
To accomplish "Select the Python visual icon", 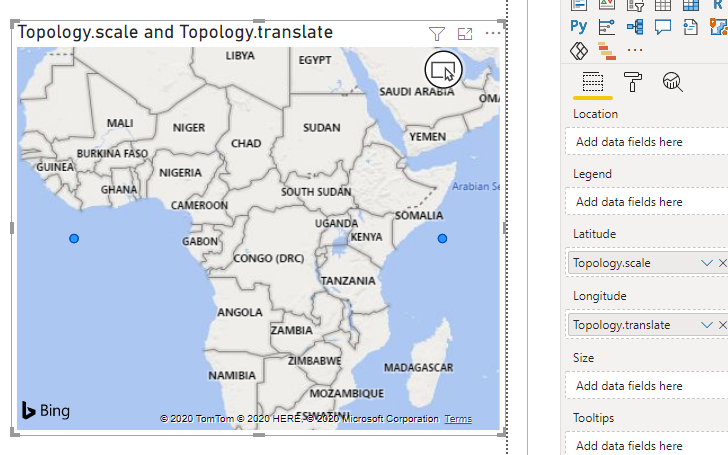I will (x=578, y=26).
